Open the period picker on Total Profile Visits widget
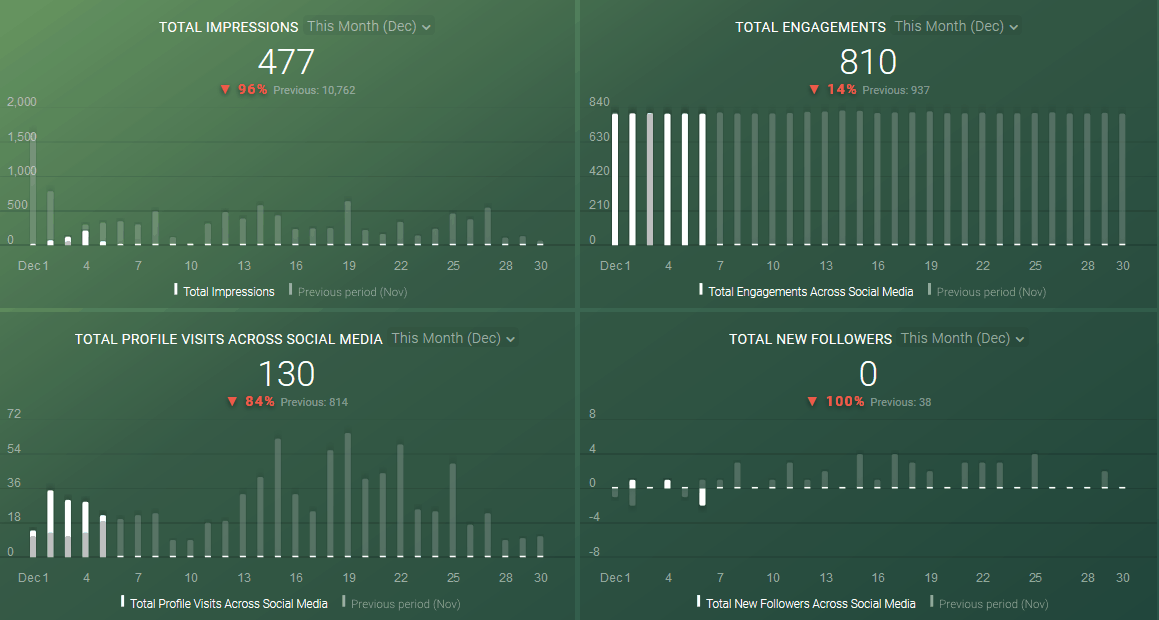 [x=453, y=338]
